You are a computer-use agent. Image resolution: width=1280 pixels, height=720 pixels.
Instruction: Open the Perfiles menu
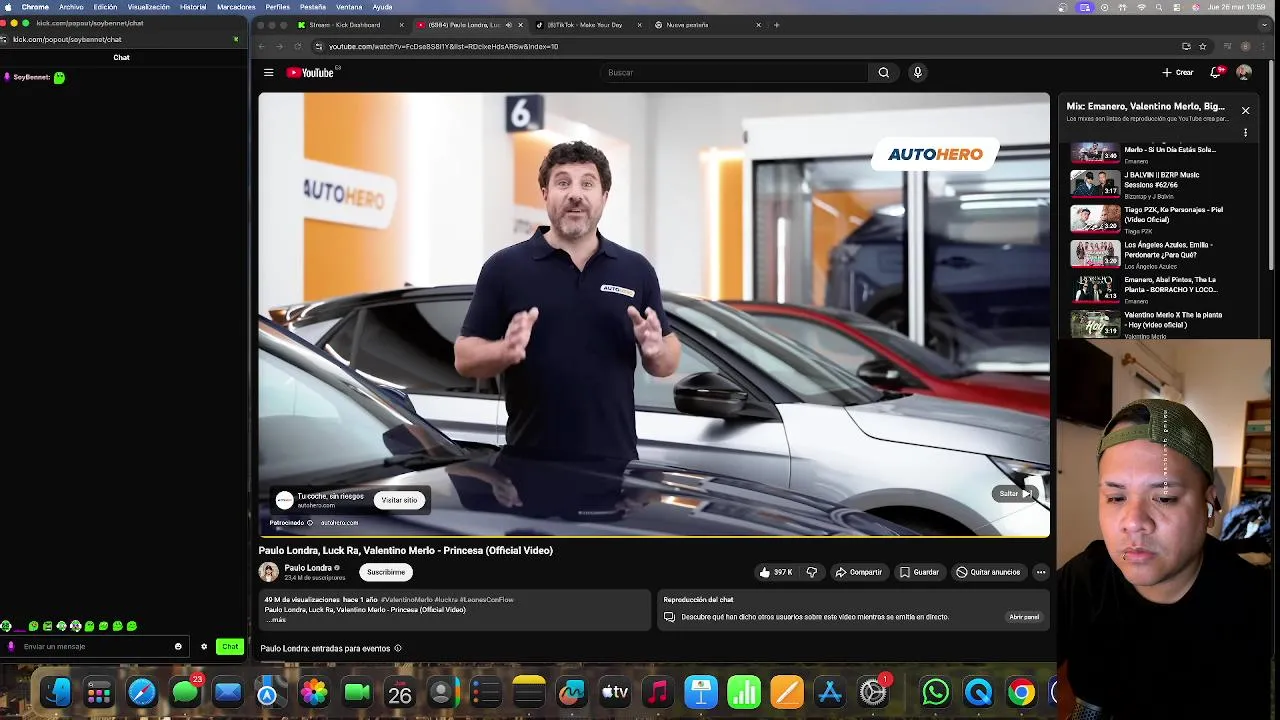[x=277, y=7]
